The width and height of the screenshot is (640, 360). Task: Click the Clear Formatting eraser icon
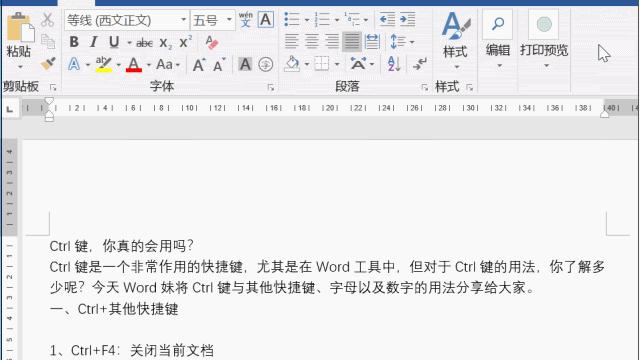click(x=212, y=42)
